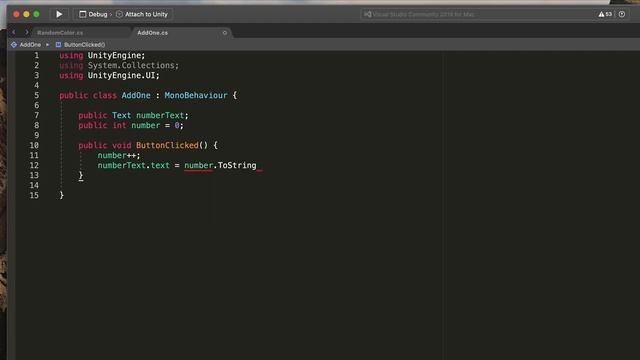This screenshot has height=360, width=640.
Task: Click the 'Text' type name on line 7
Action: pos(122,116)
